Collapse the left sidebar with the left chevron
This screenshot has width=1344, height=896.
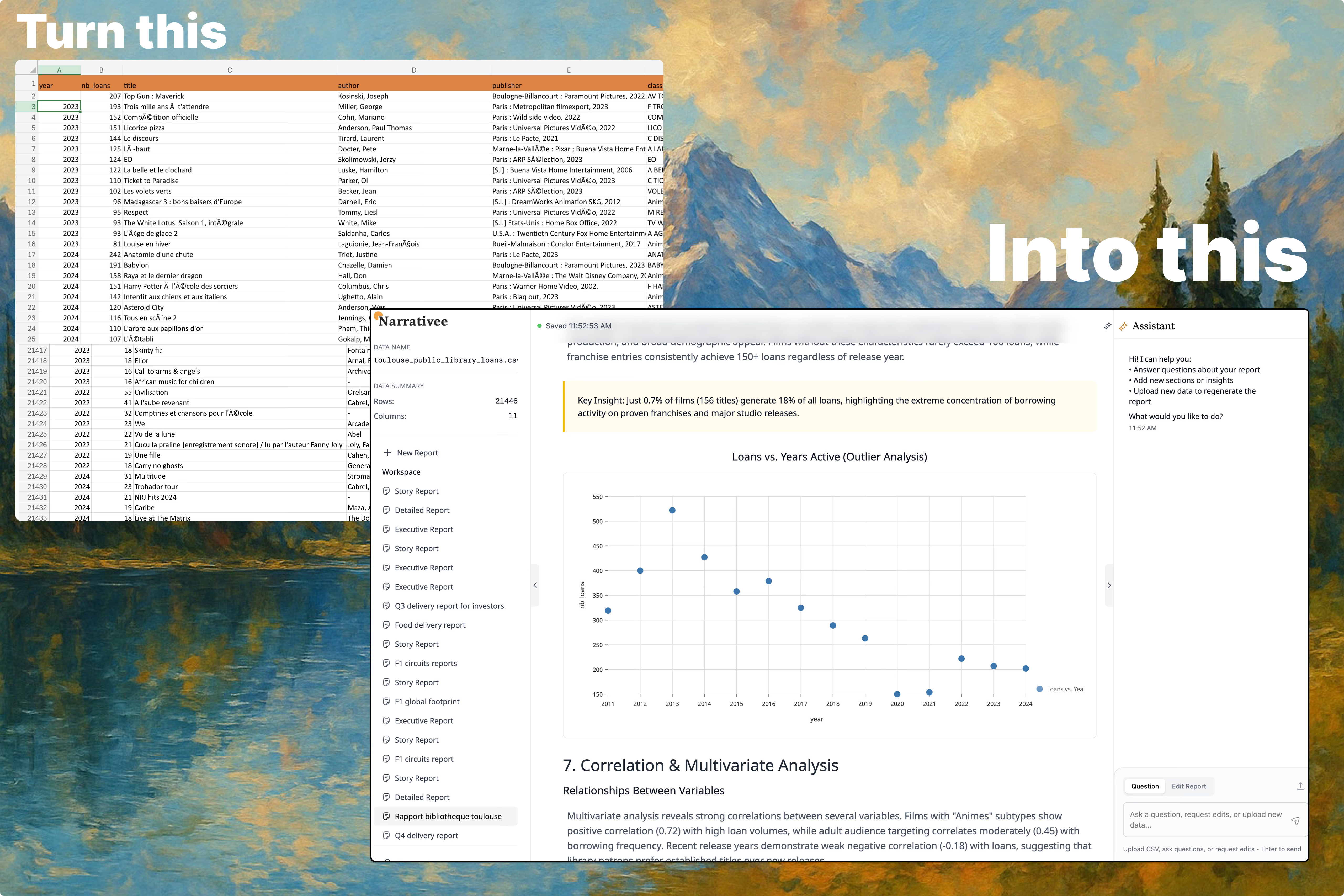pos(535,585)
